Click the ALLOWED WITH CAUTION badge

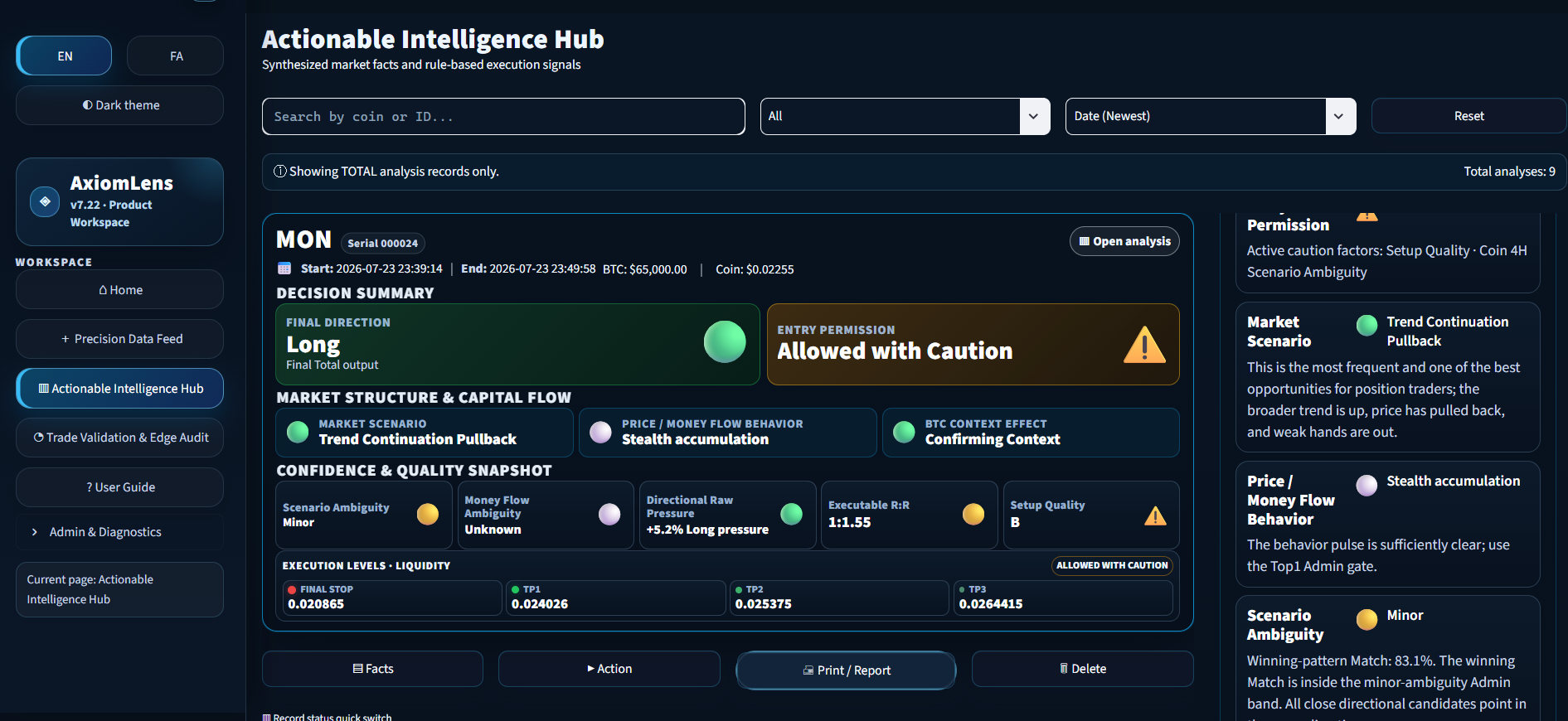point(1112,565)
